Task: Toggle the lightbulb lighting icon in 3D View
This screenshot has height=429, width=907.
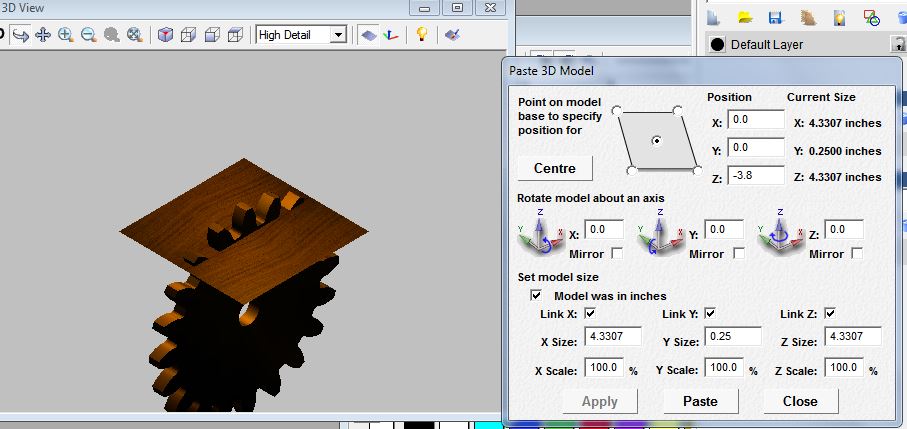Action: [423, 35]
